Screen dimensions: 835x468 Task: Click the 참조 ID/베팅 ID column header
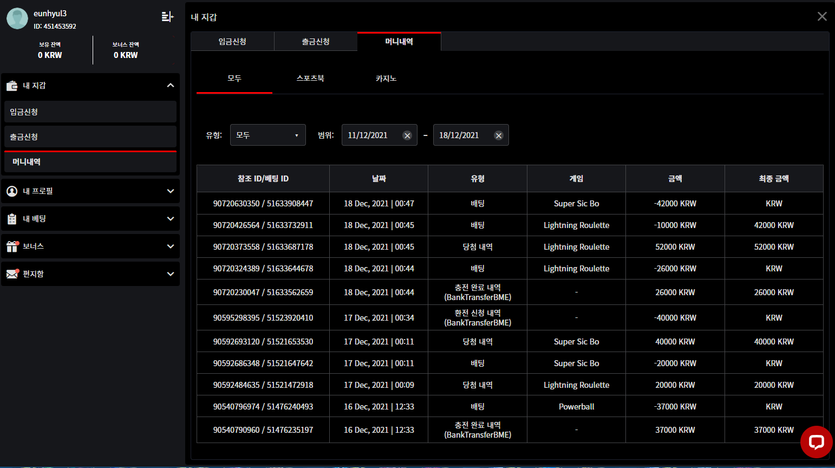[x=263, y=179]
